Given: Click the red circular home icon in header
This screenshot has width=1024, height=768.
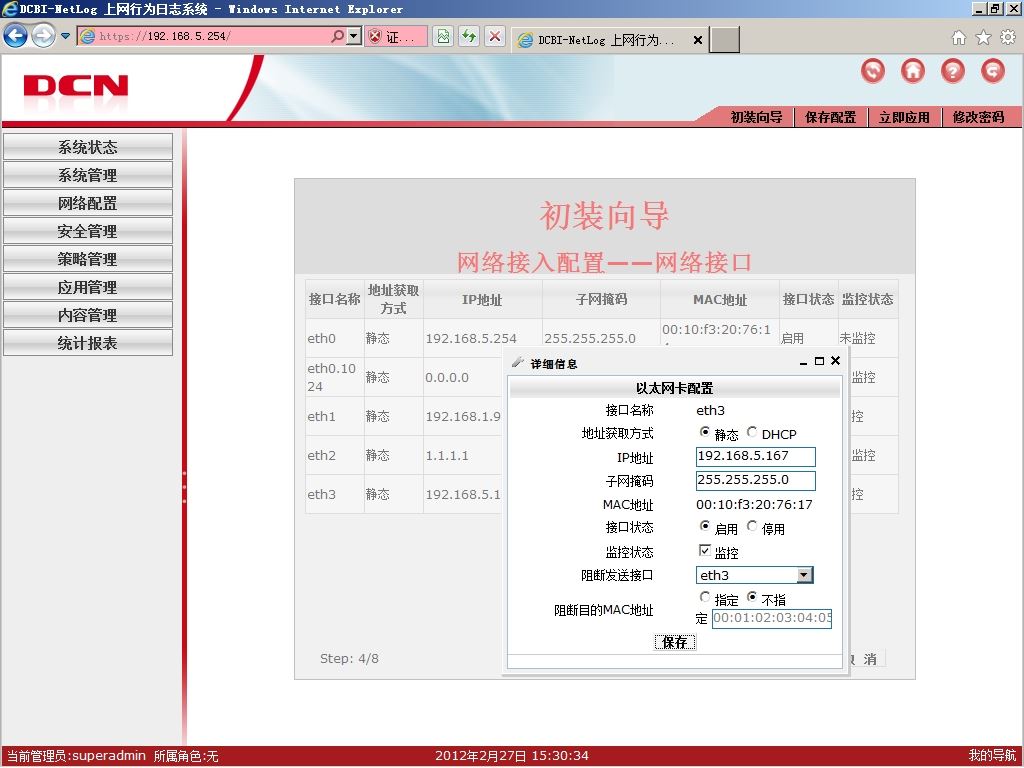Looking at the screenshot, I should point(913,71).
